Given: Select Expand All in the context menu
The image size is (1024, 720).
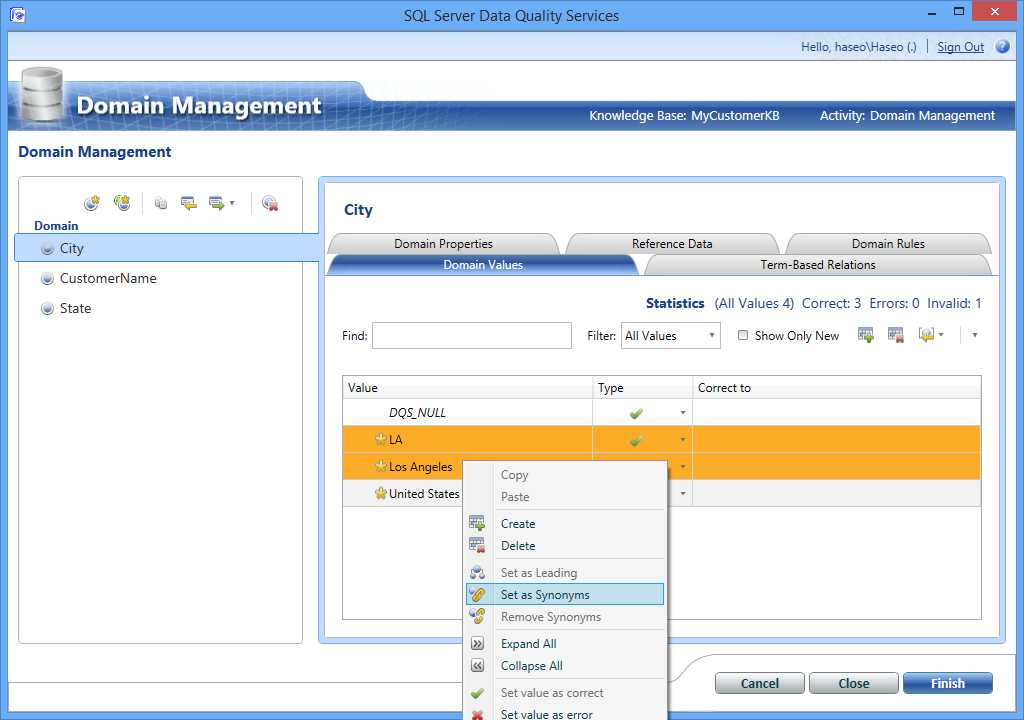Looking at the screenshot, I should tap(565, 644).
